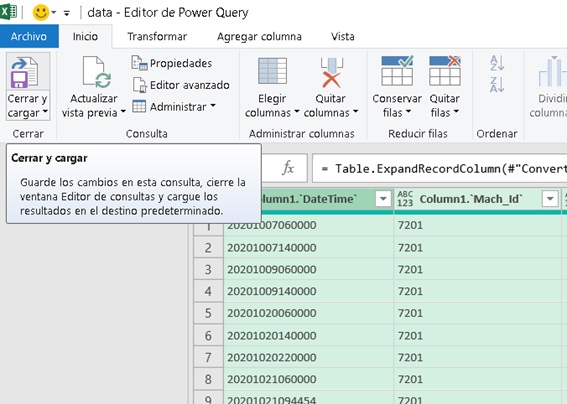
Task: Click the Excel application icon
Action: pos(8,12)
